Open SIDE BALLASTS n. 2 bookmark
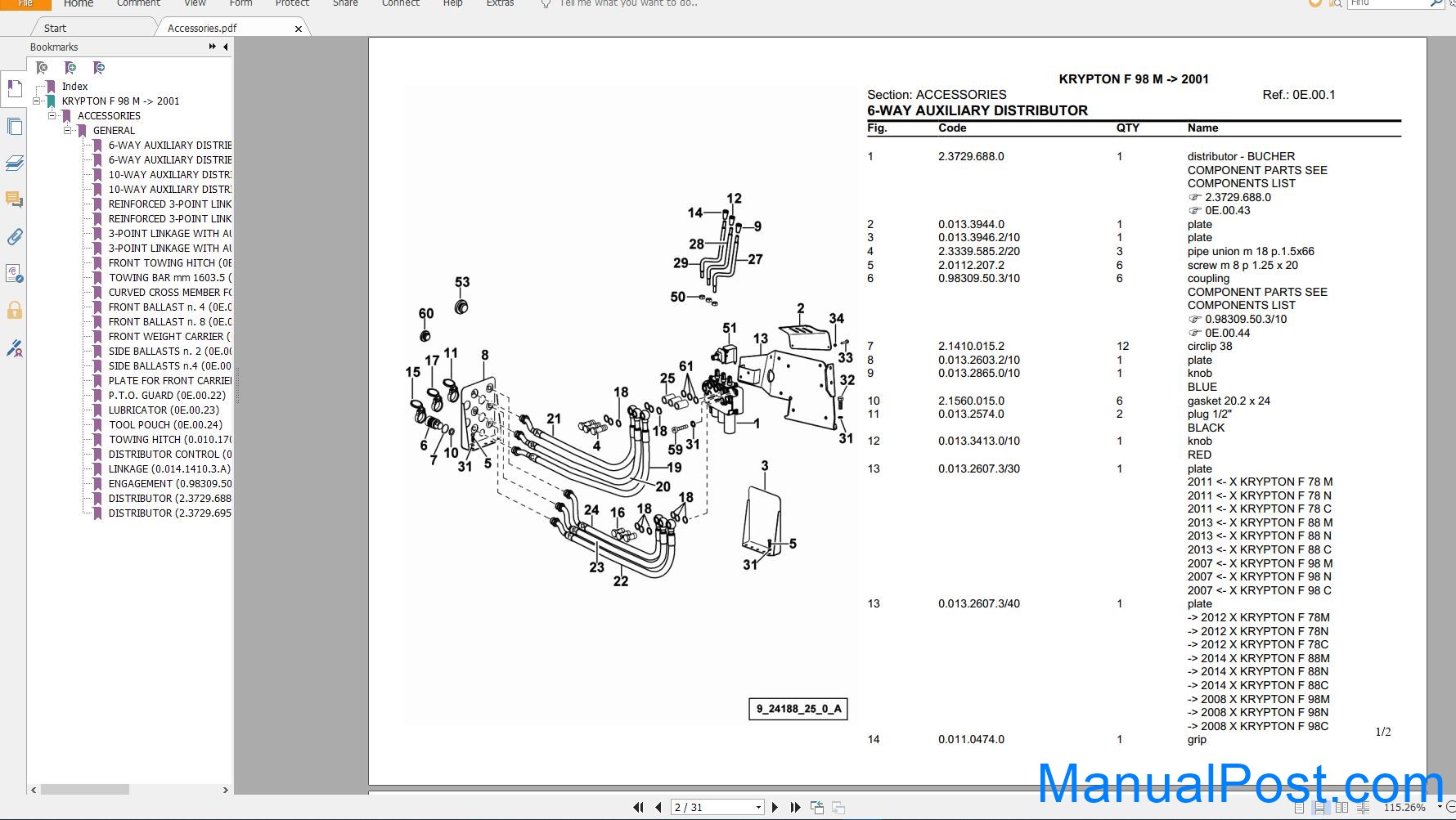This screenshot has height=820, width=1456. point(170,352)
